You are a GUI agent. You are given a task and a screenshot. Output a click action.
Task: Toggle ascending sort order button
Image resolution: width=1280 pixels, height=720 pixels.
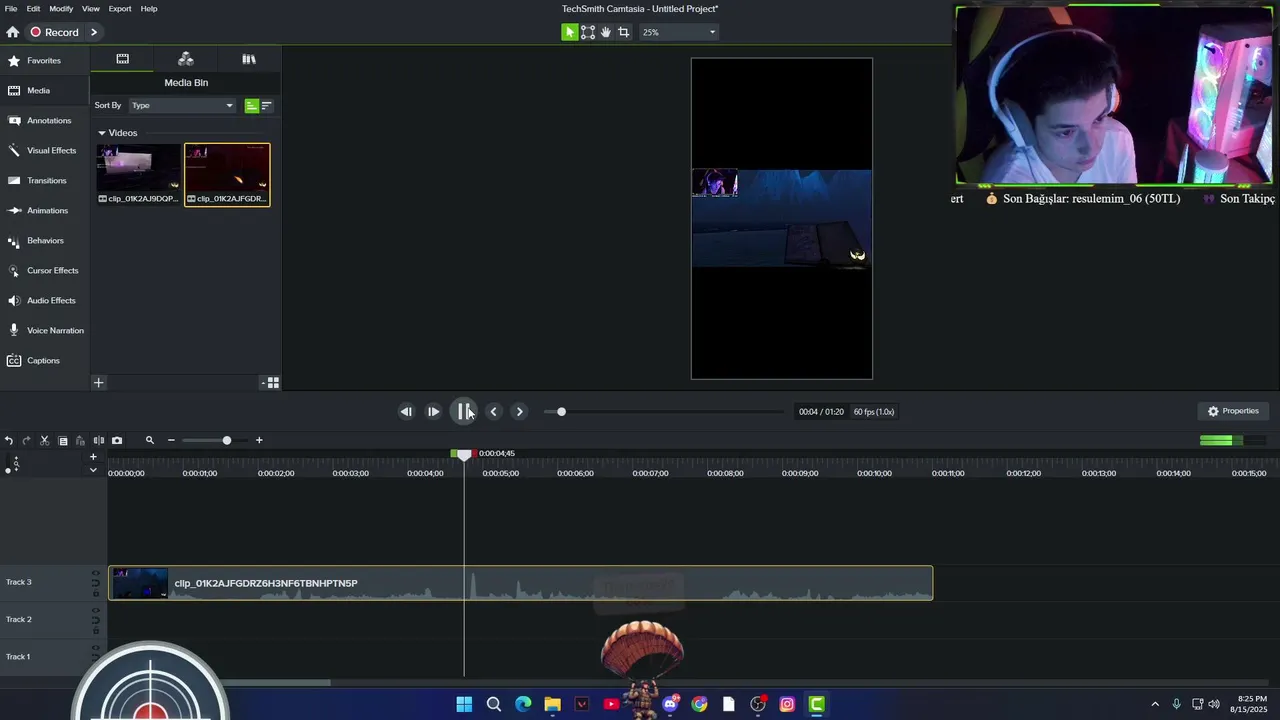point(252,105)
